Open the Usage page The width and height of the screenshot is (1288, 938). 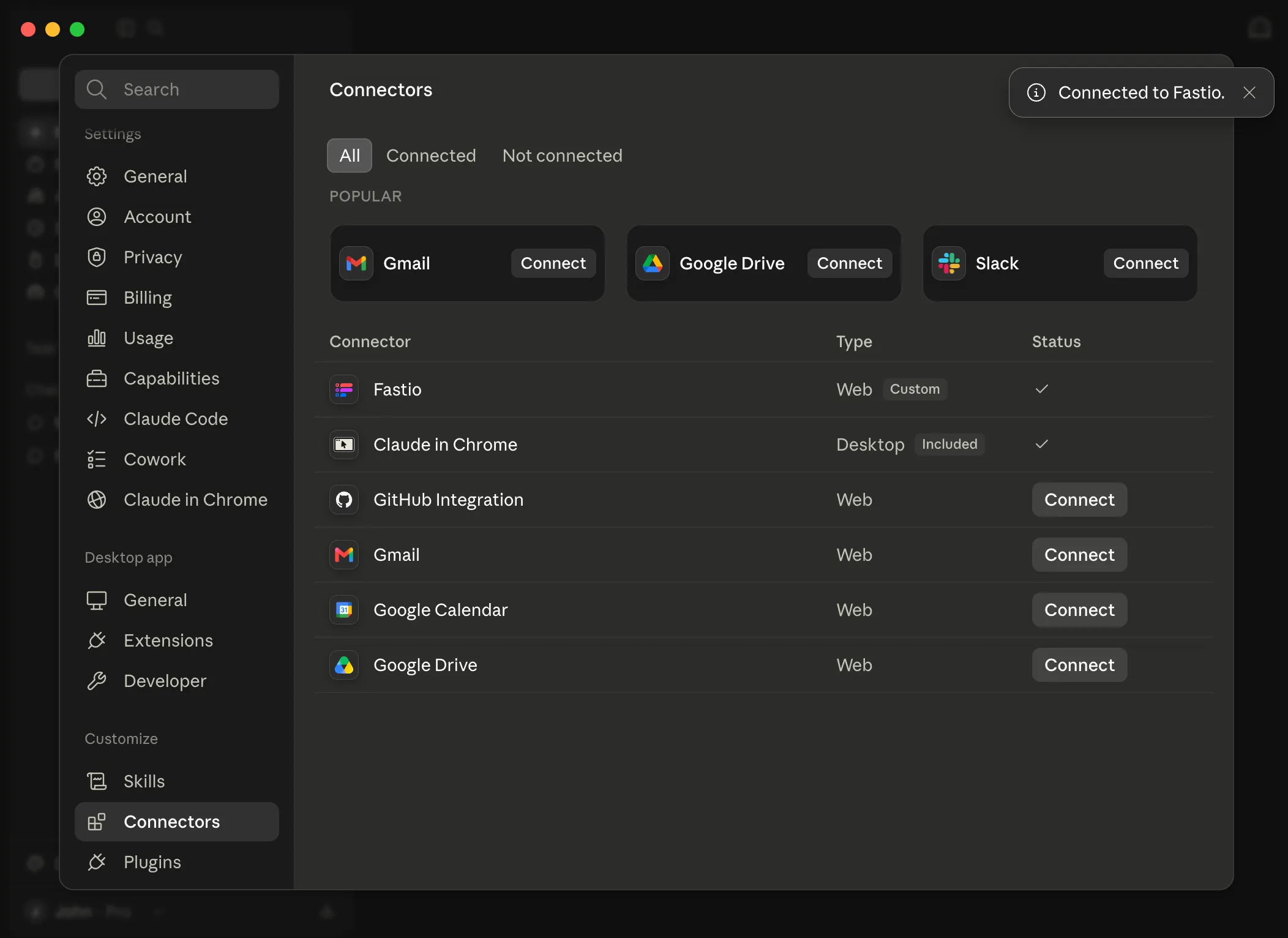tap(176, 338)
